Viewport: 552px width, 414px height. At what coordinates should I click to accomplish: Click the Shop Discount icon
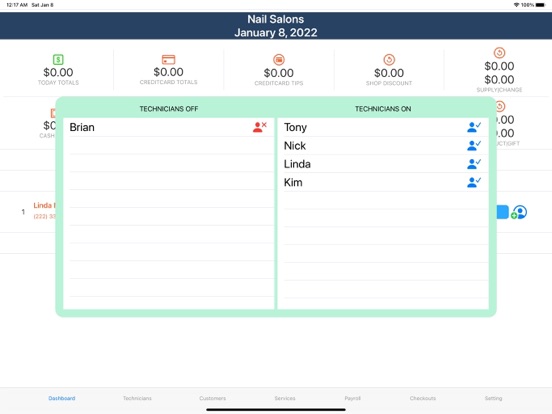pyautogui.click(x=389, y=59)
